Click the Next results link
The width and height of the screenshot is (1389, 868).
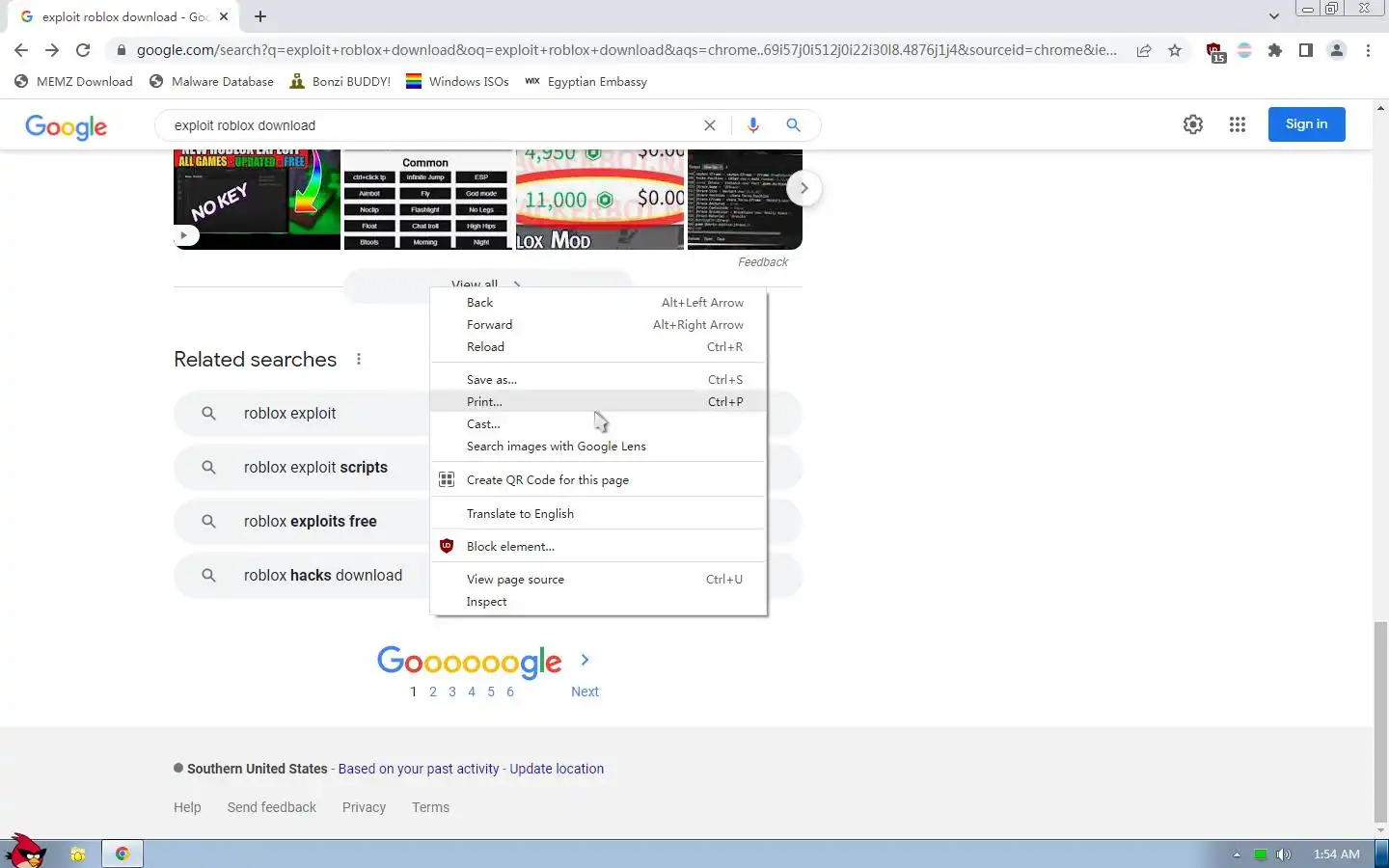coord(585,692)
